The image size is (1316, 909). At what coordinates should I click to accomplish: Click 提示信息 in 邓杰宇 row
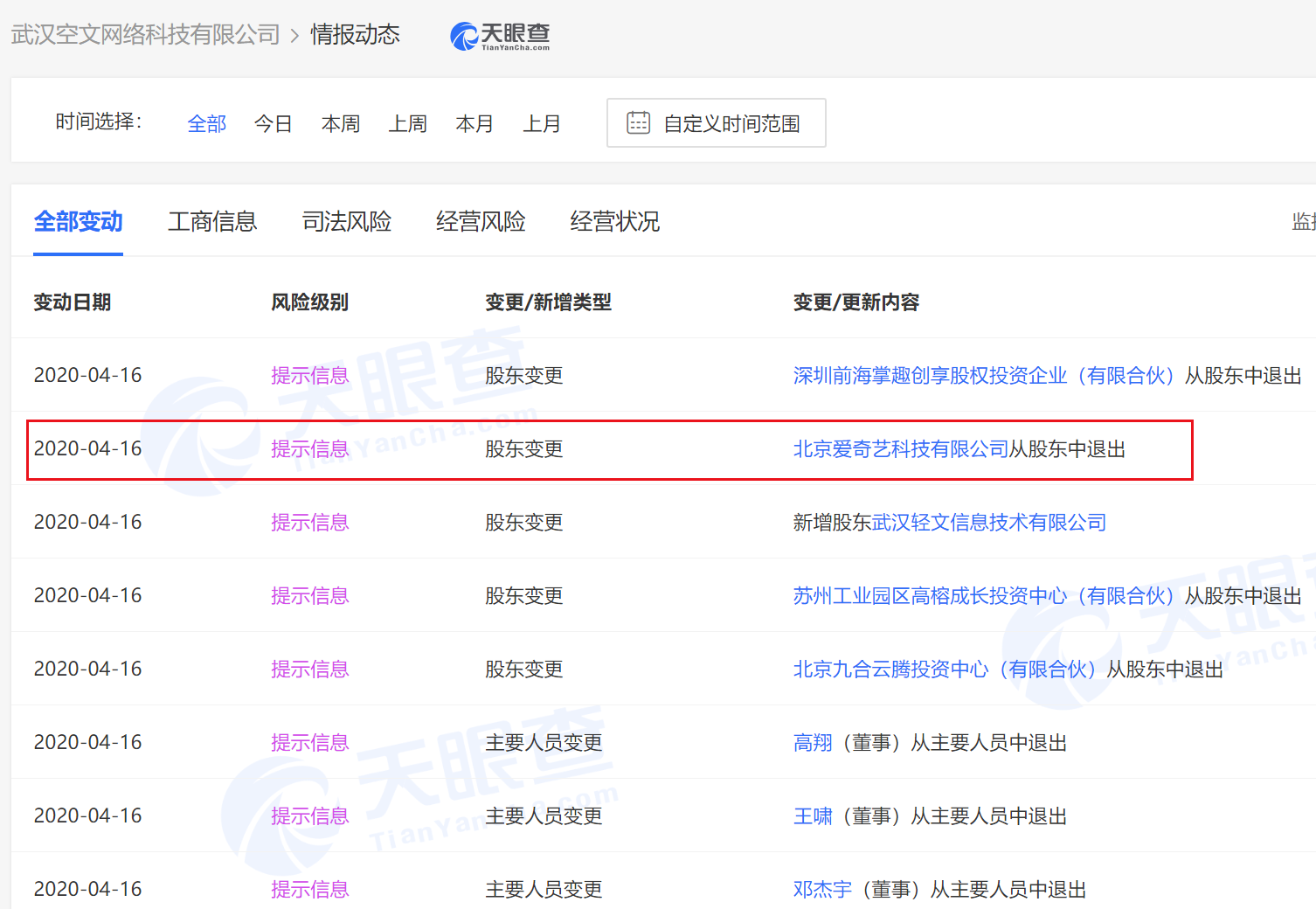click(310, 890)
